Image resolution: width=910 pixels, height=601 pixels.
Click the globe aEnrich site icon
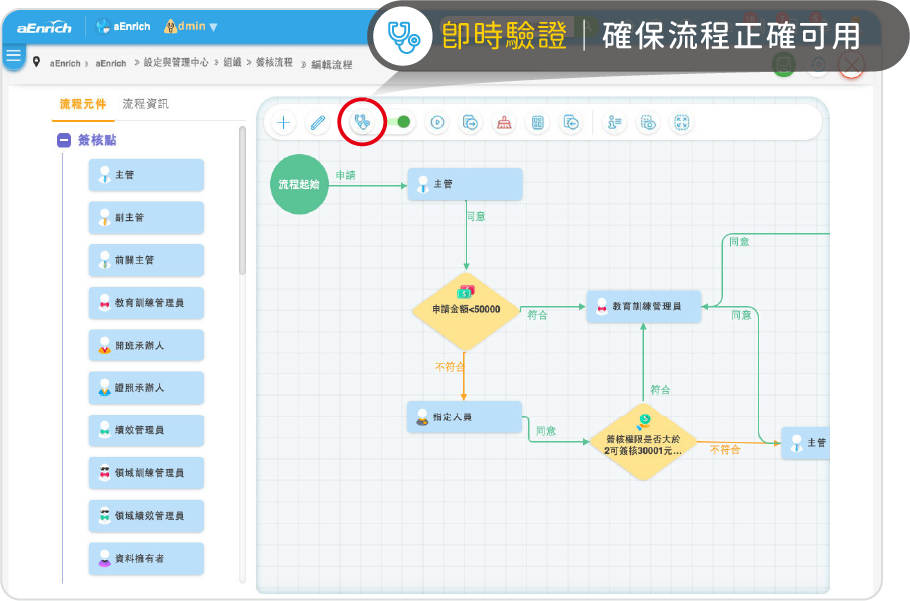103,26
